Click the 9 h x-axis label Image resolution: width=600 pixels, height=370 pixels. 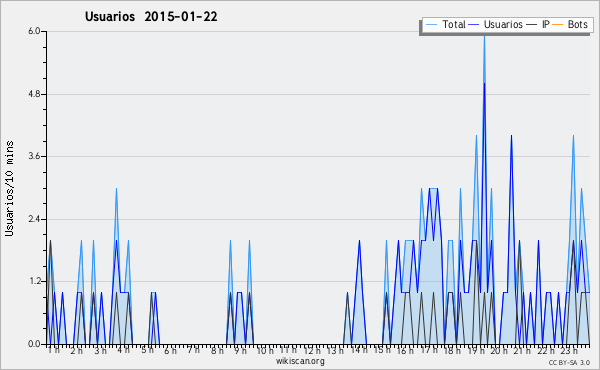(241, 350)
